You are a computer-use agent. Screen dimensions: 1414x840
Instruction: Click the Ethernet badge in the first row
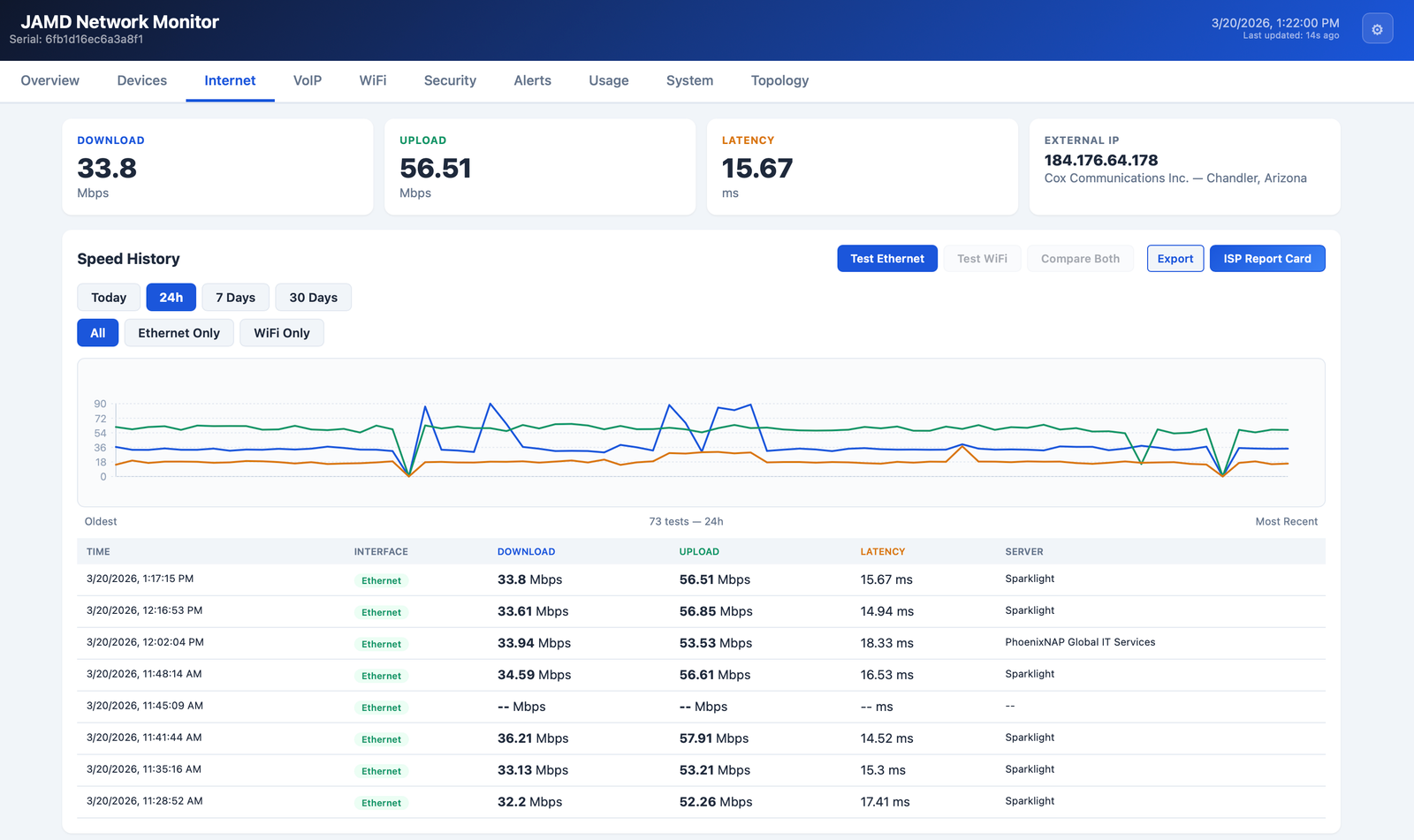tap(381, 580)
